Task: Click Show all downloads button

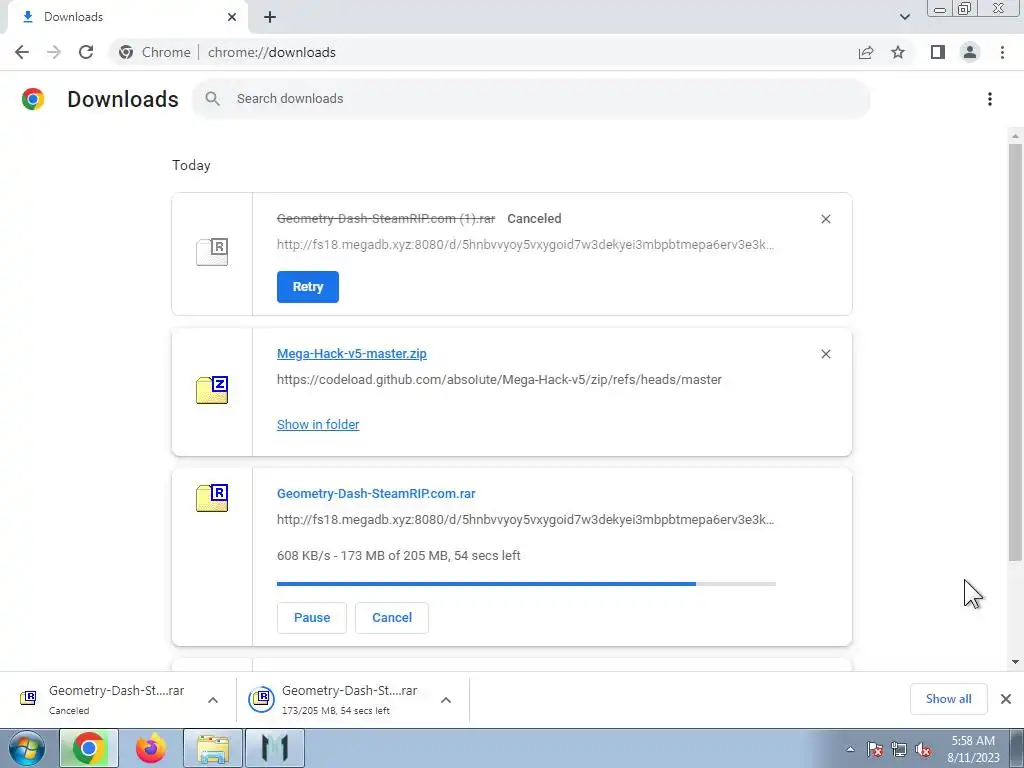Action: click(x=948, y=699)
